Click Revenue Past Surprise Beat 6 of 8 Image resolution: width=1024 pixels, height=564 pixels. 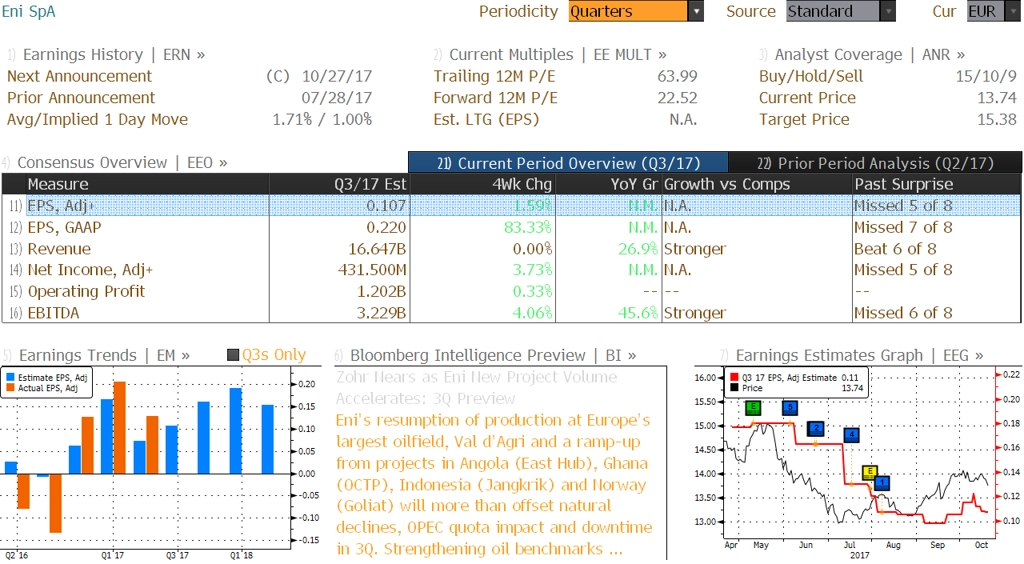coord(895,249)
